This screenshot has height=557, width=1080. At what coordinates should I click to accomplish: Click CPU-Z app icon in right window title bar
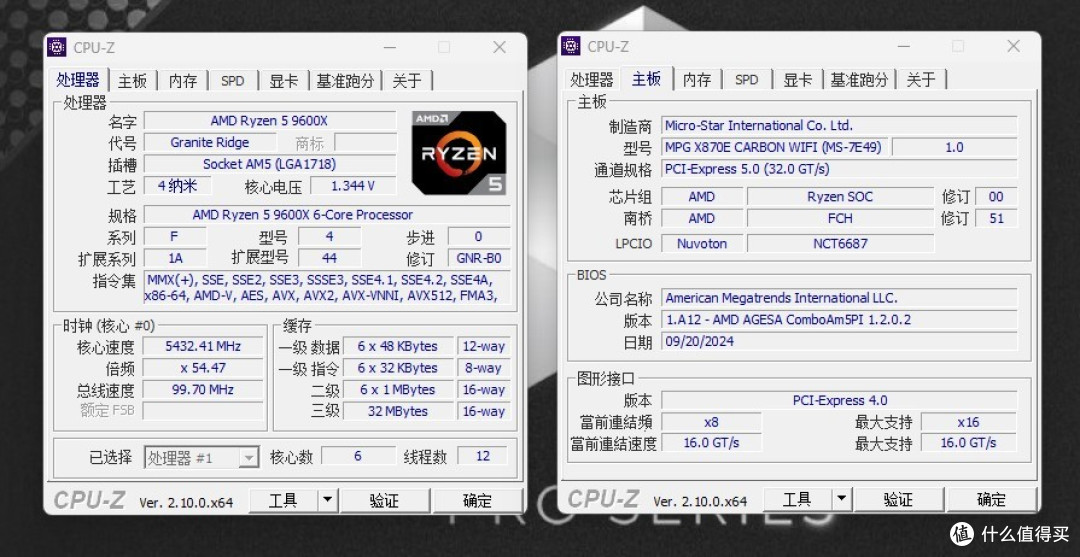point(570,46)
